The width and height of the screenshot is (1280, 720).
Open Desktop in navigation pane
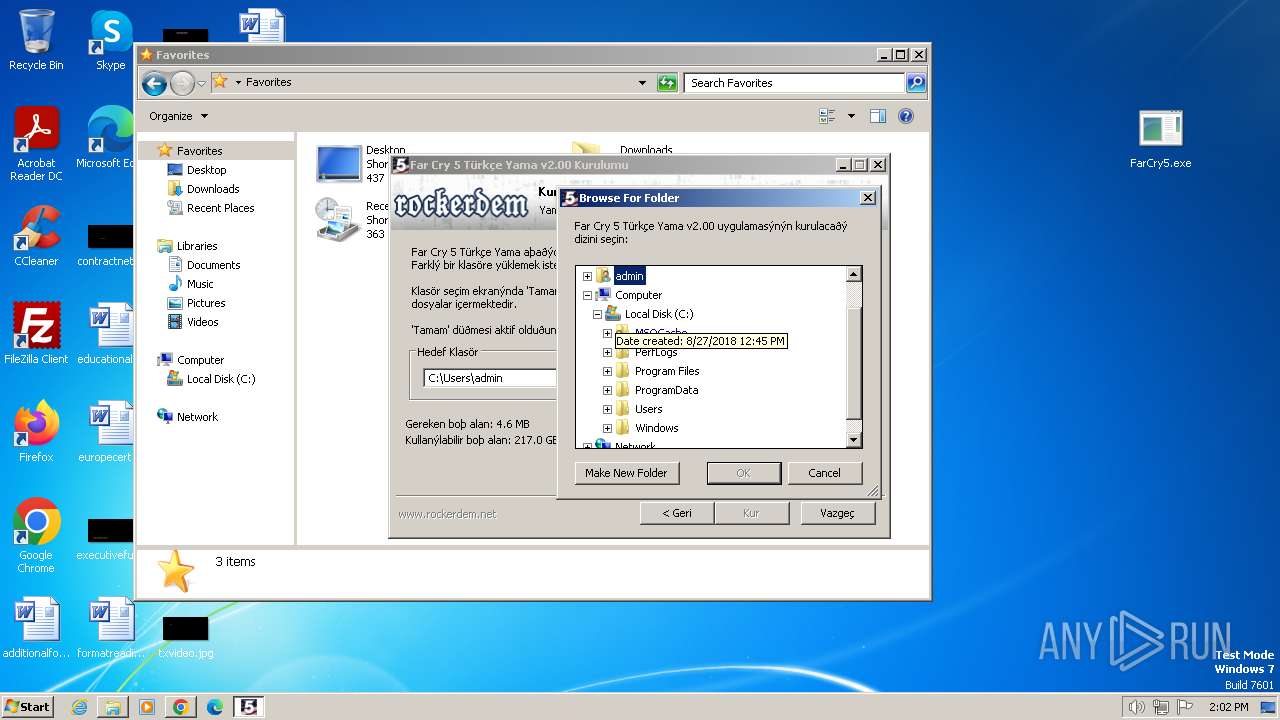tap(206, 170)
